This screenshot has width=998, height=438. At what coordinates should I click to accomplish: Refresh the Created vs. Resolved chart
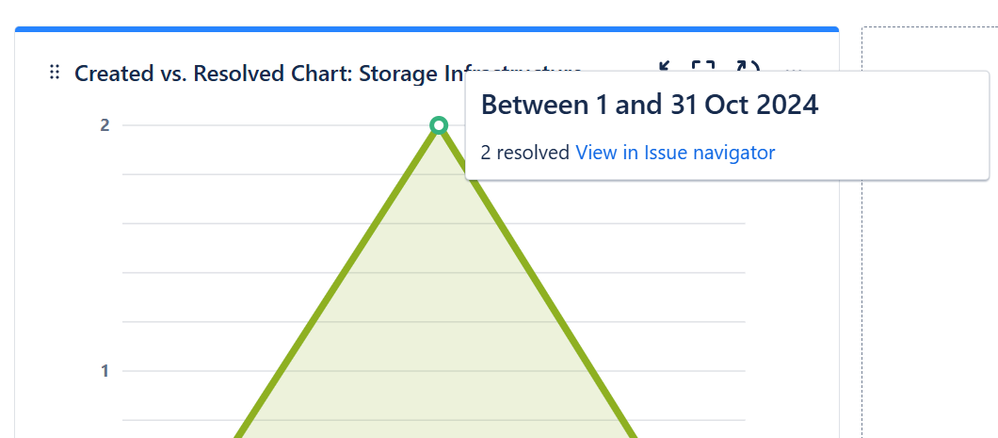pyautogui.click(x=748, y=66)
